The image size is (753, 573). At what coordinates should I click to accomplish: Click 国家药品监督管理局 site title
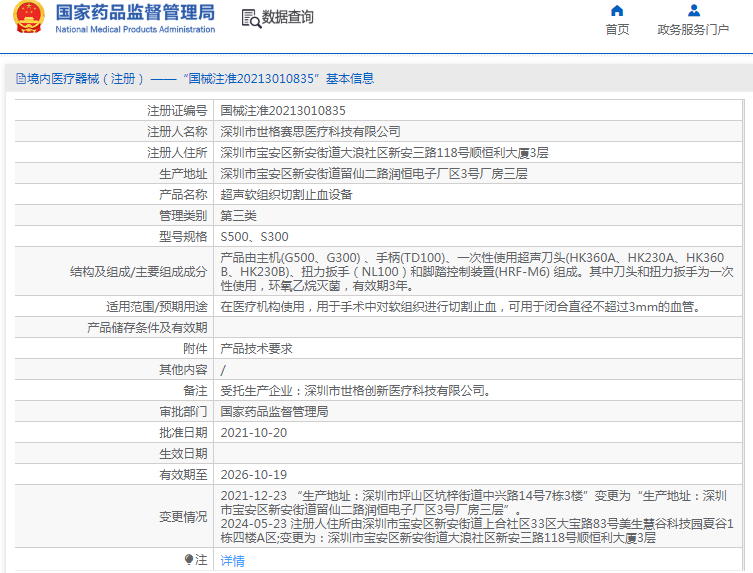[x=135, y=12]
